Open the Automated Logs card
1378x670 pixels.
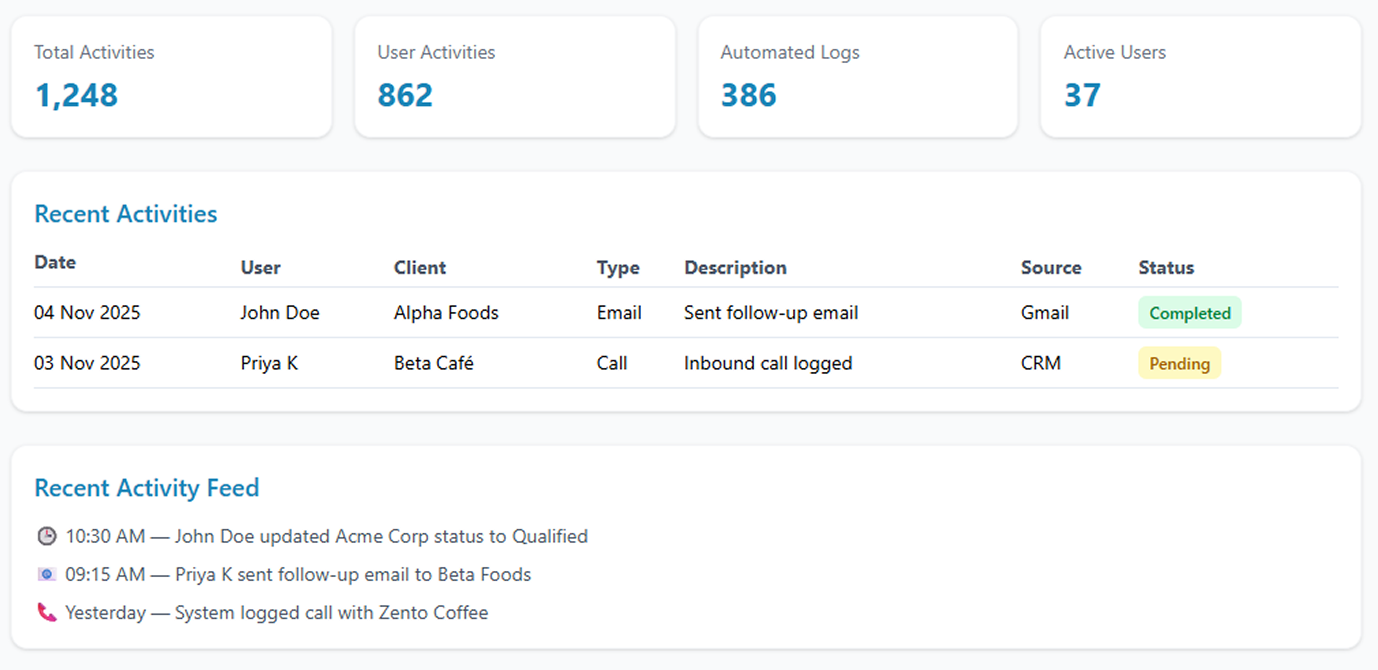857,77
